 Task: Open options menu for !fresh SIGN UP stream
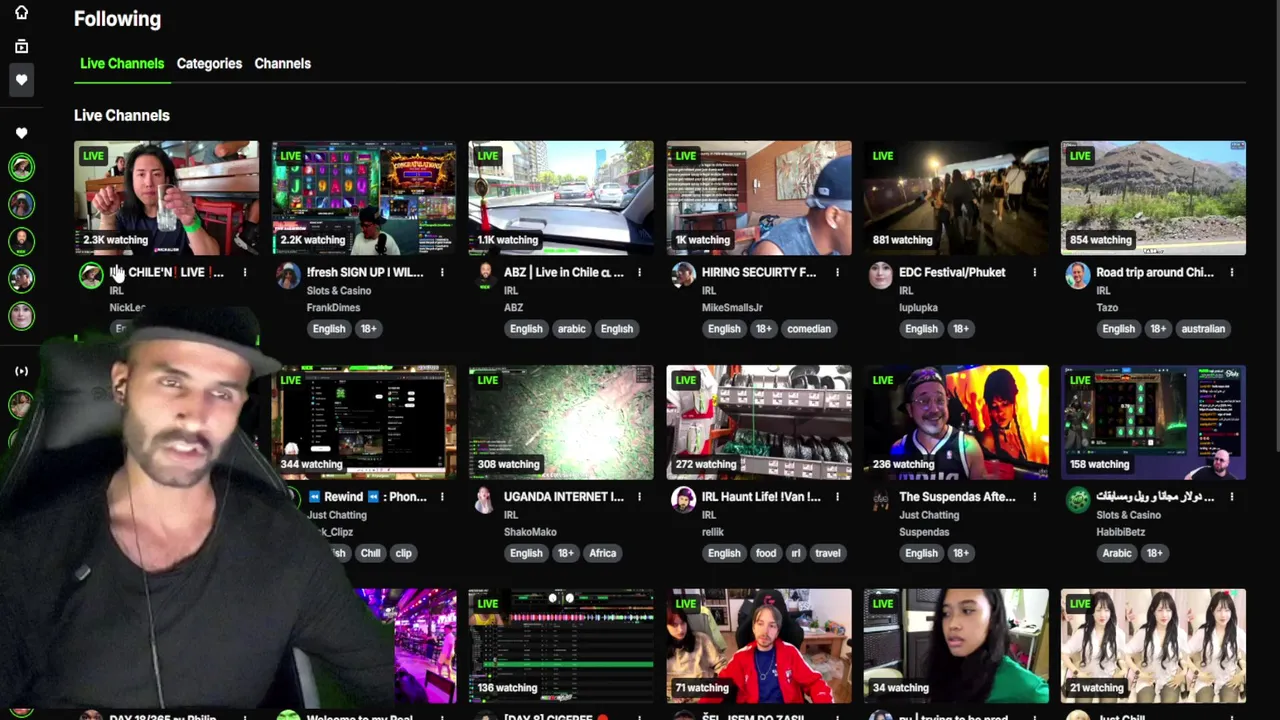click(442, 272)
